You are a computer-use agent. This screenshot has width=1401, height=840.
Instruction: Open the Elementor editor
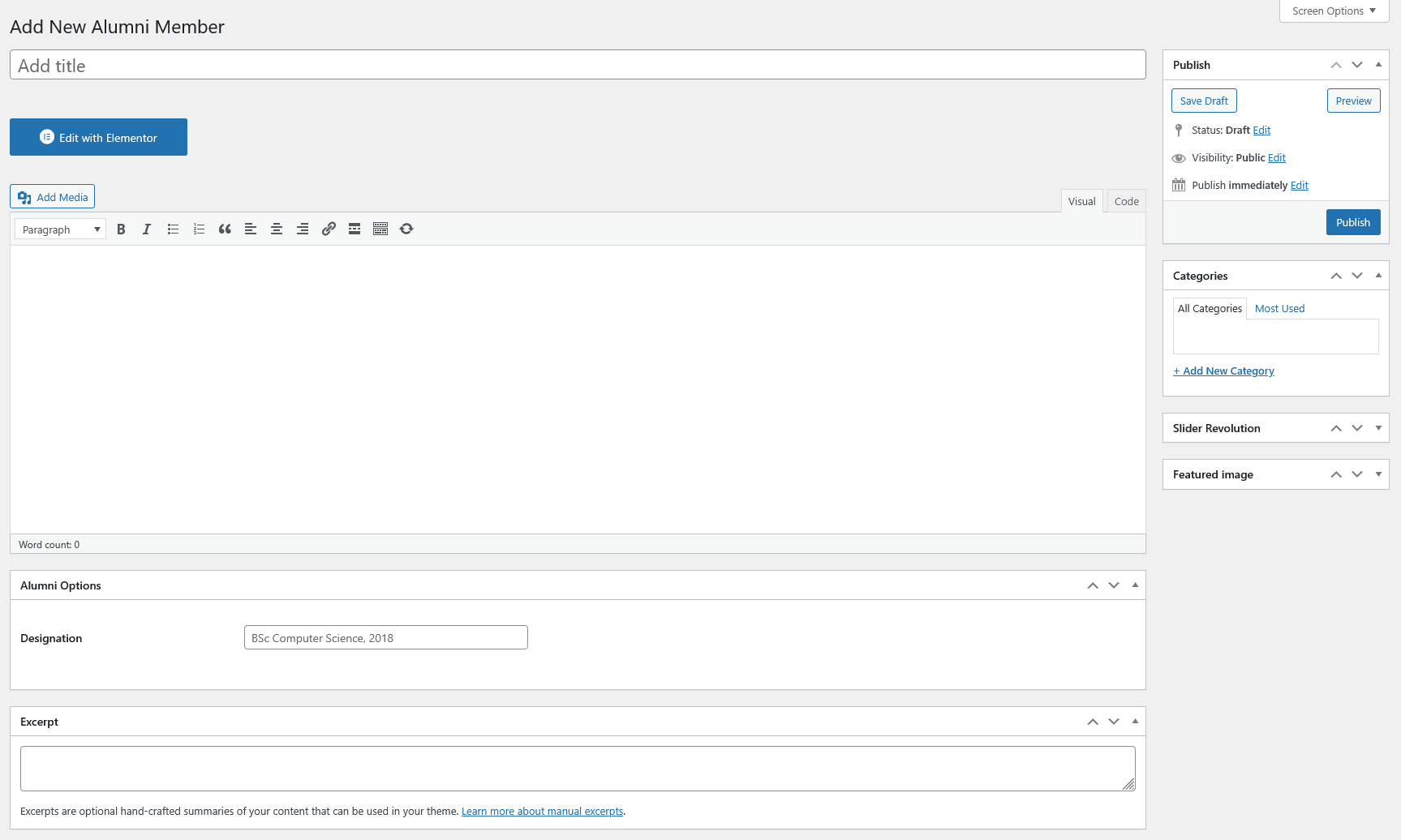coord(98,137)
